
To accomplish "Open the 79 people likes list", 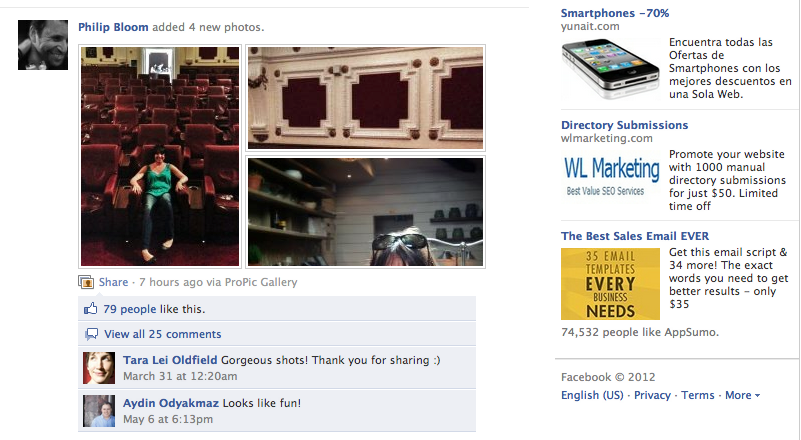I will tap(130, 309).
